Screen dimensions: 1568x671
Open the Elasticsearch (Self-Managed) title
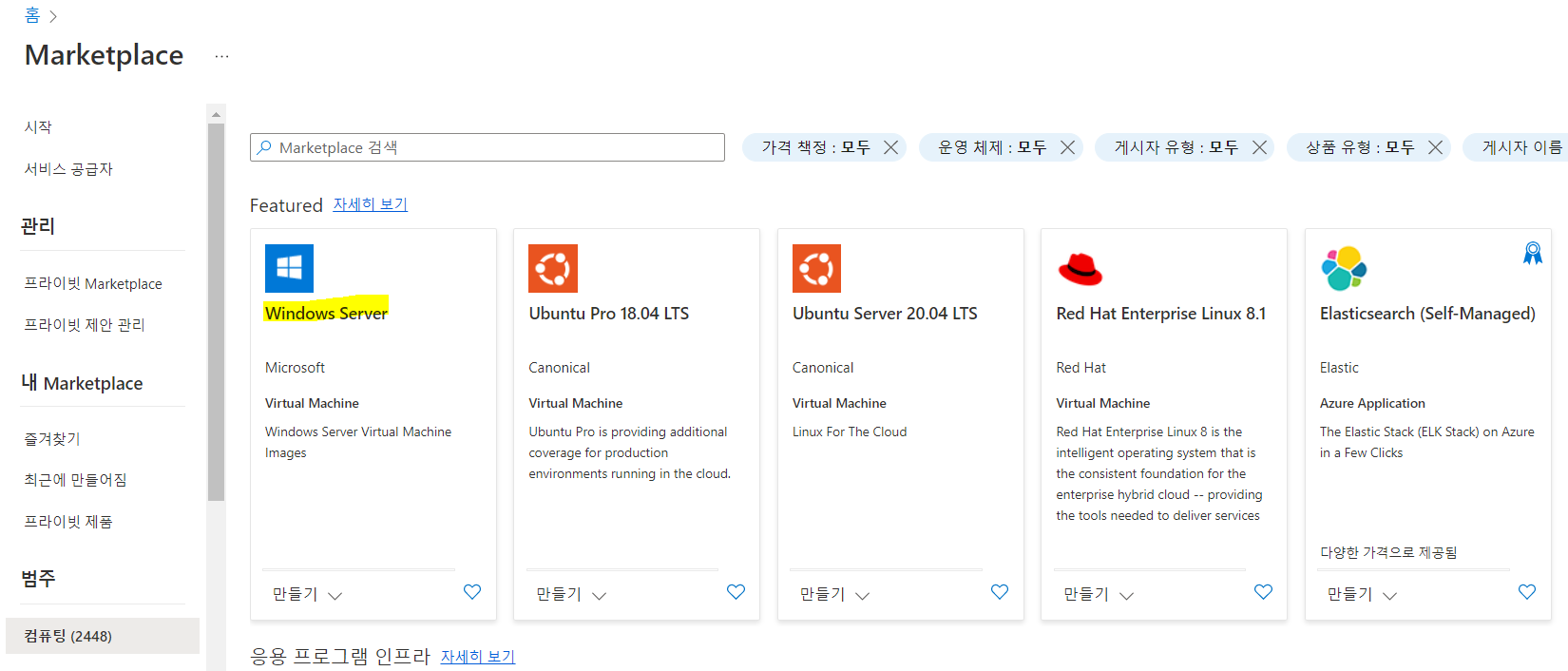pos(1427,314)
